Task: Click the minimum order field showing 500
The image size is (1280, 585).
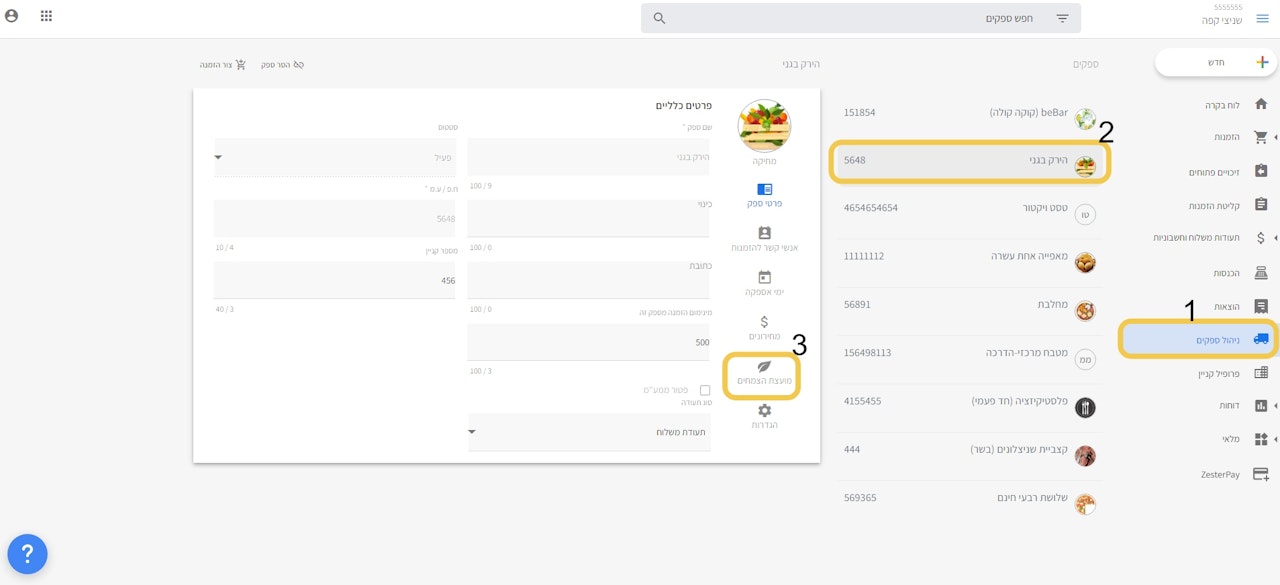Action: (589, 342)
